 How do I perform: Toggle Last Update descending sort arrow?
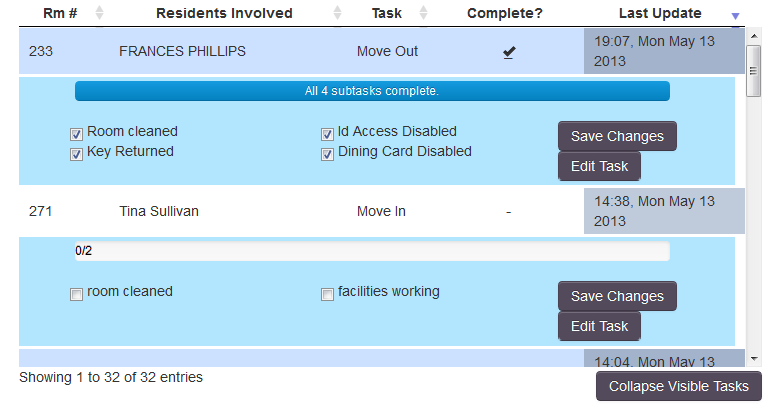point(735,16)
